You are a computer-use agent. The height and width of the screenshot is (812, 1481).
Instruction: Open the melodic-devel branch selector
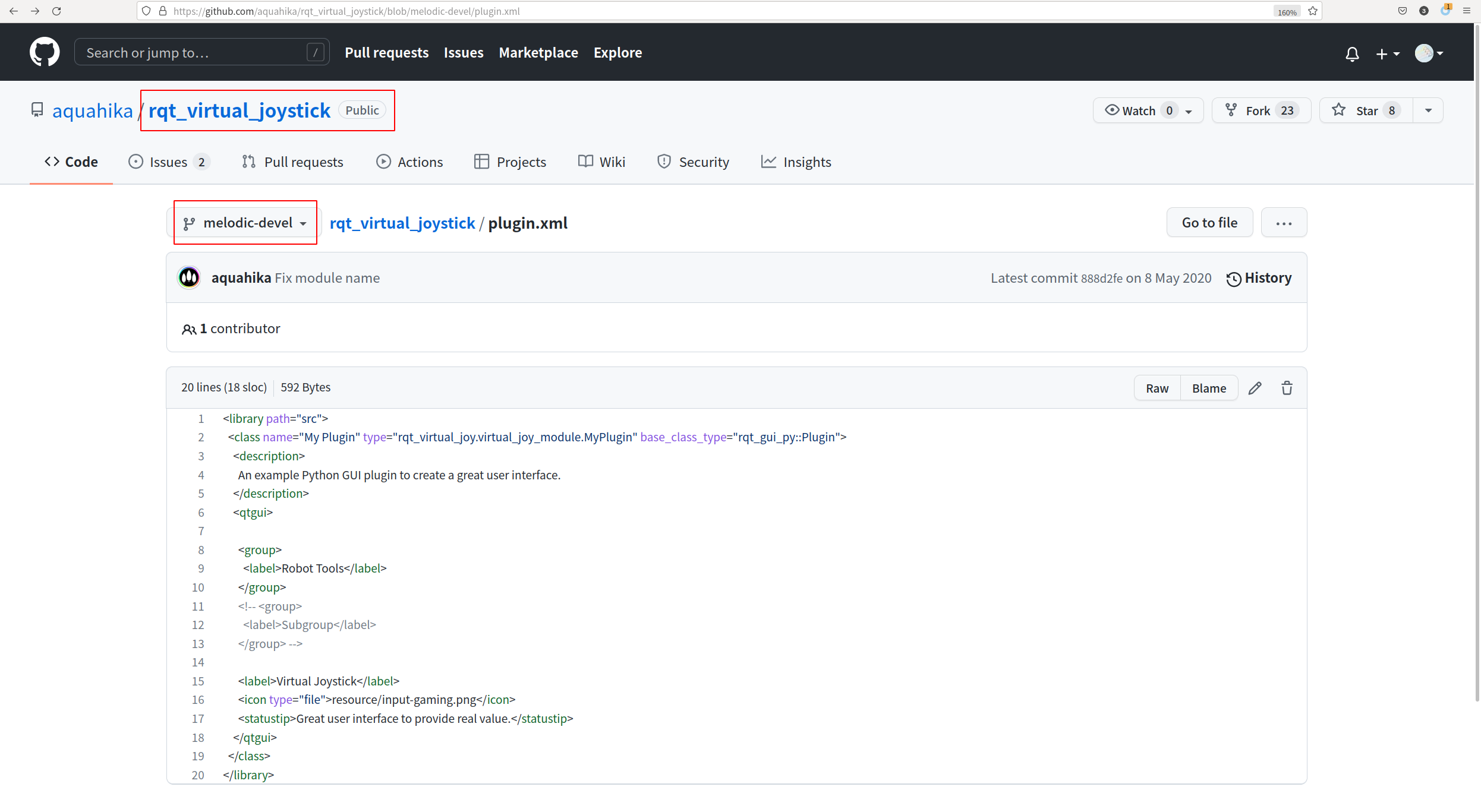coord(245,223)
